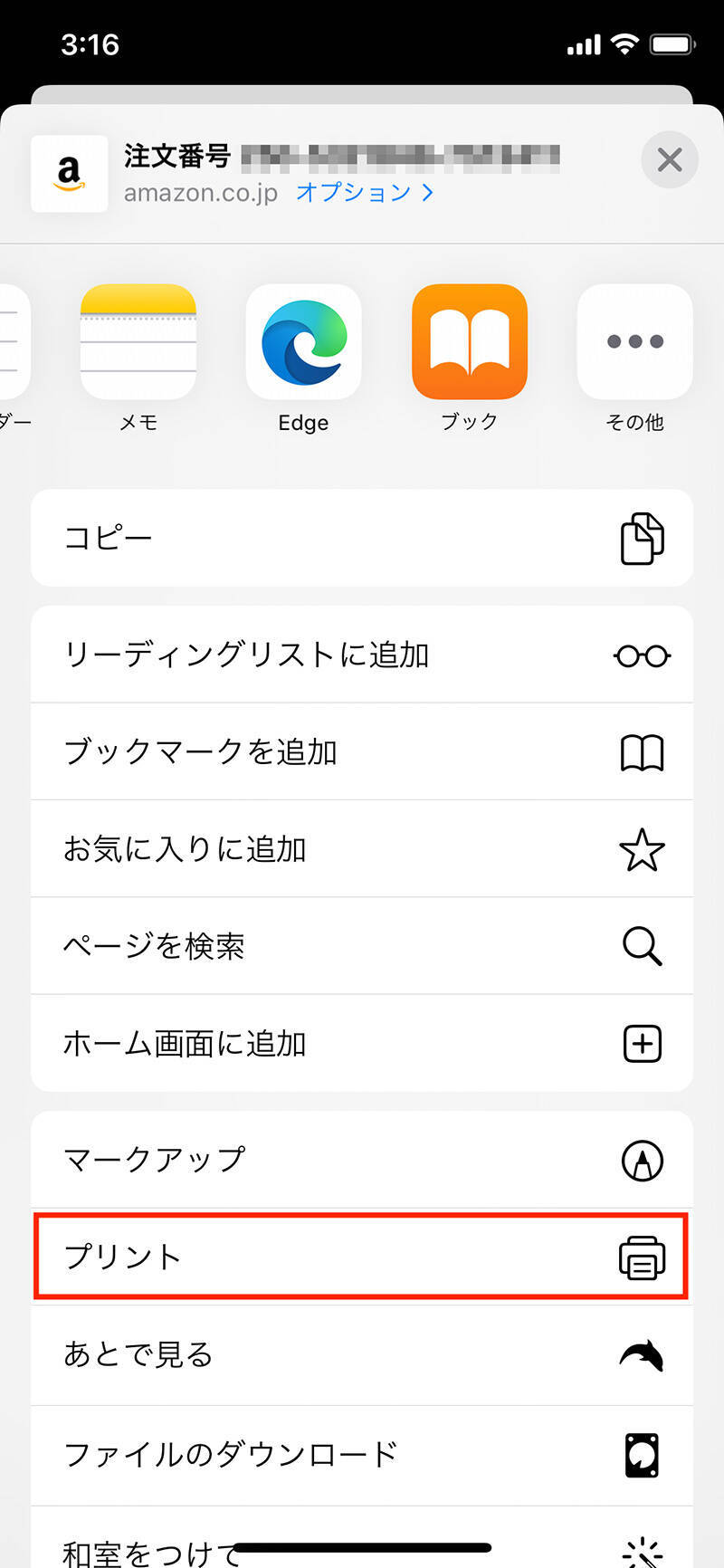The image size is (724, 1568).
Task: Tap the plus-square home screen icon
Action: pos(642,1044)
